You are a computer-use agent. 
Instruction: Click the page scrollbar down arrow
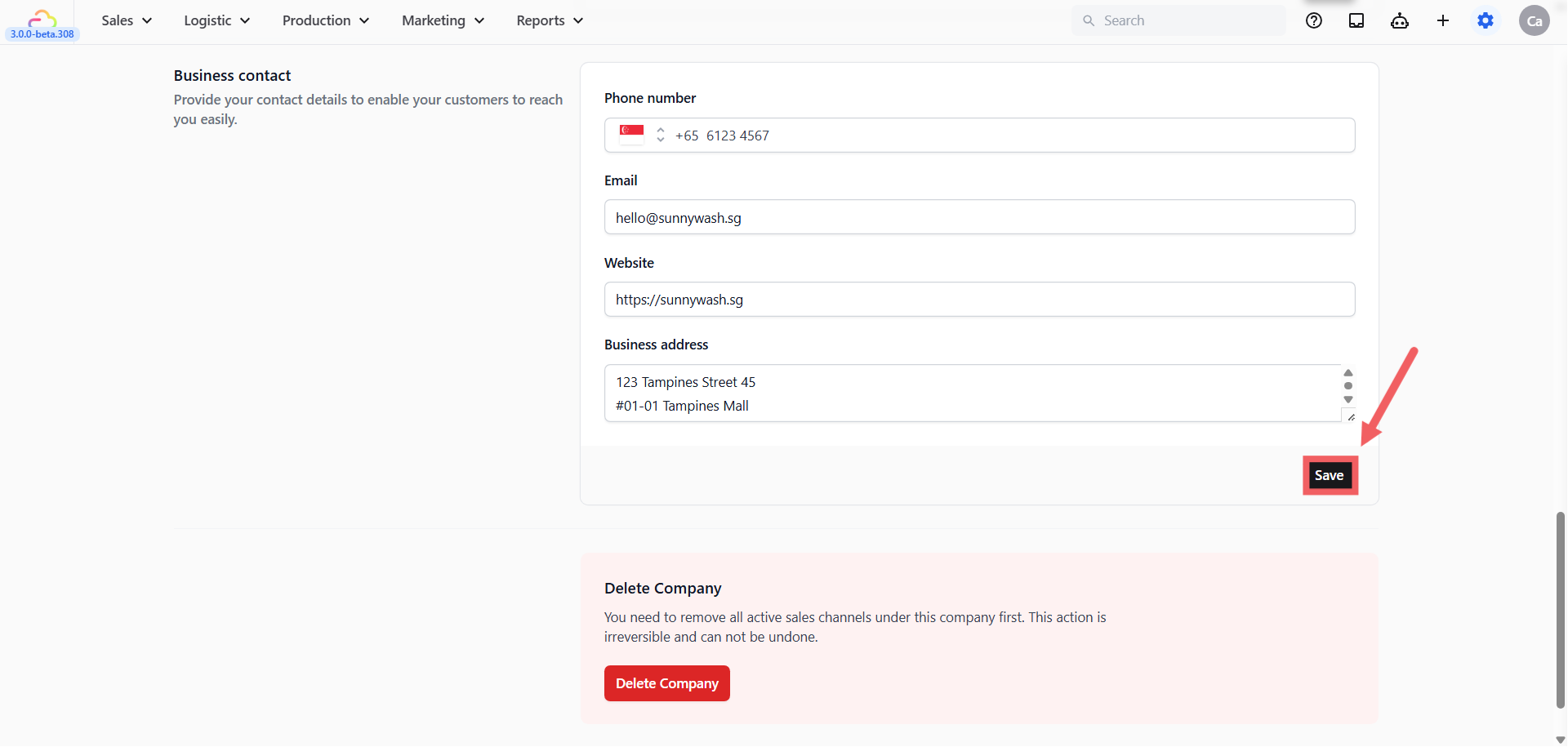[x=1561, y=740]
